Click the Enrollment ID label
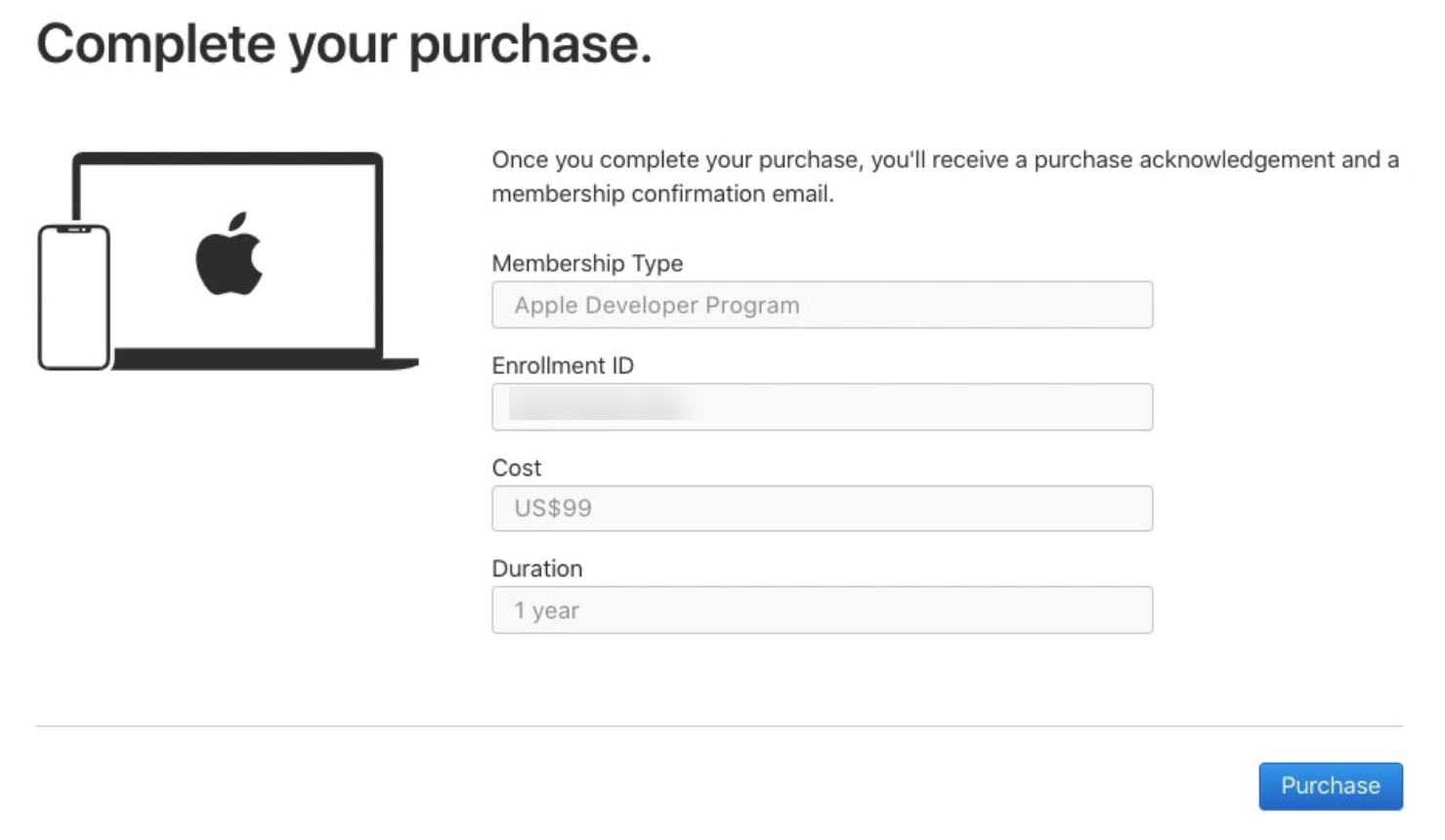This screenshot has height=840, width=1445. (x=563, y=365)
